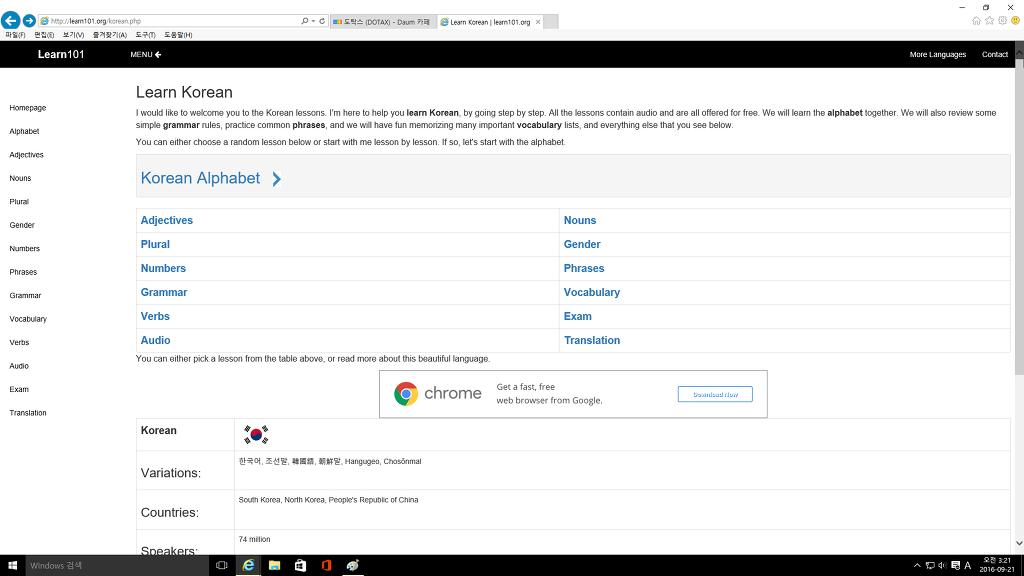Open Translation in the left sidebar
This screenshot has height=576, width=1024.
28,413
